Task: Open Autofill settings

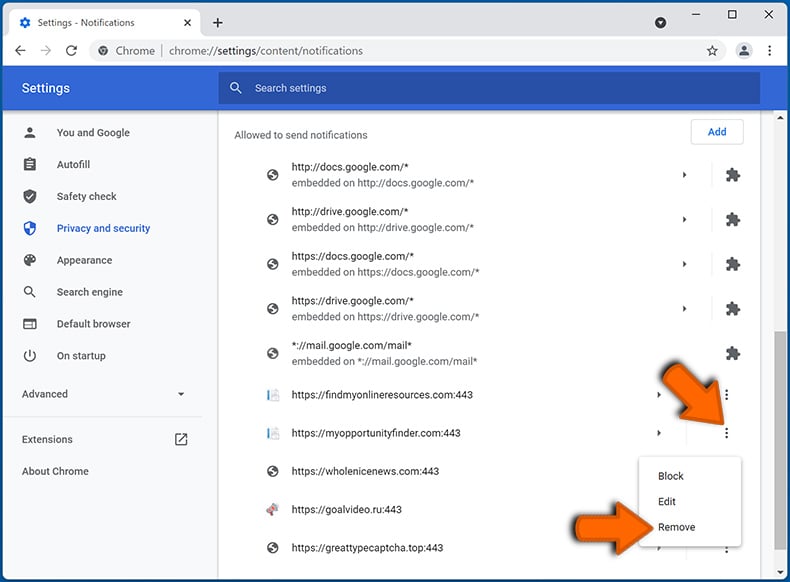Action: pyautogui.click(x=73, y=164)
